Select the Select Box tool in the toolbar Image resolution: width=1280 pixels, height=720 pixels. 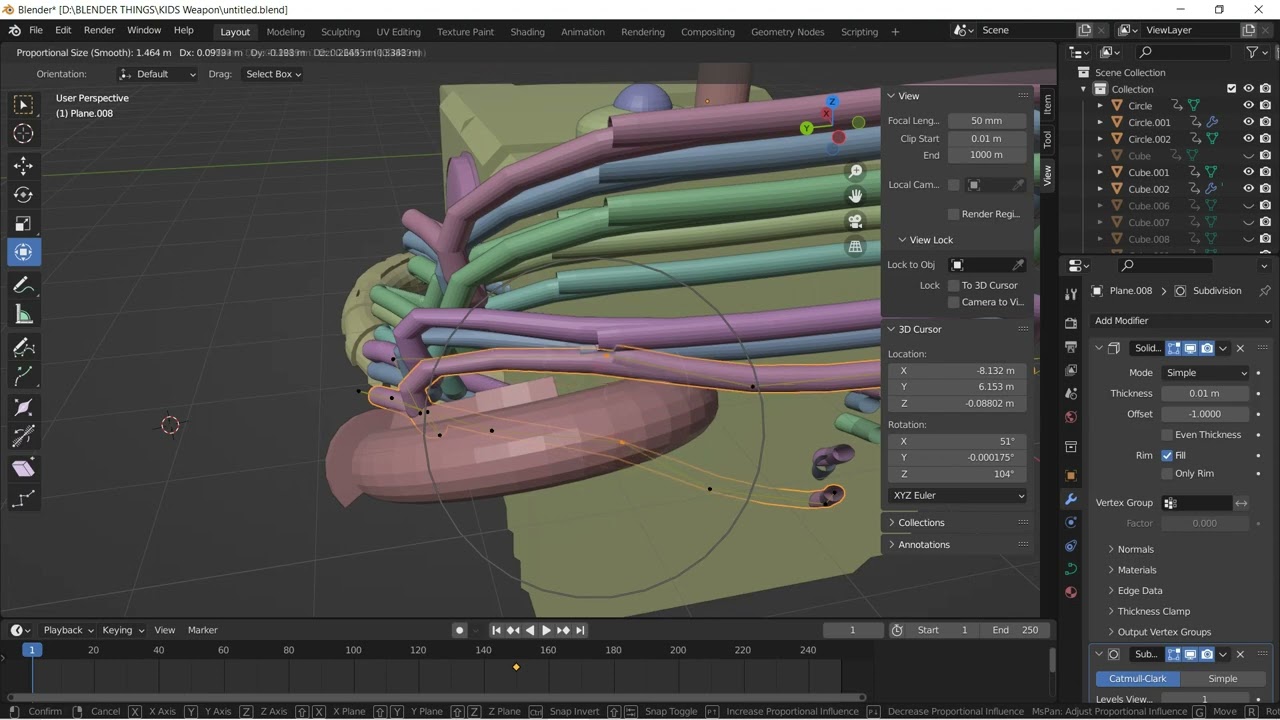(x=24, y=105)
